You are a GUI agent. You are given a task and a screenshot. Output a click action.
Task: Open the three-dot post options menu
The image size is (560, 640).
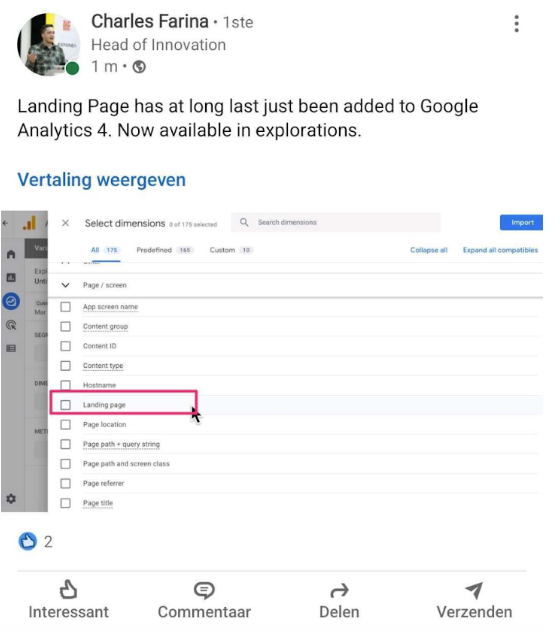click(x=516, y=24)
